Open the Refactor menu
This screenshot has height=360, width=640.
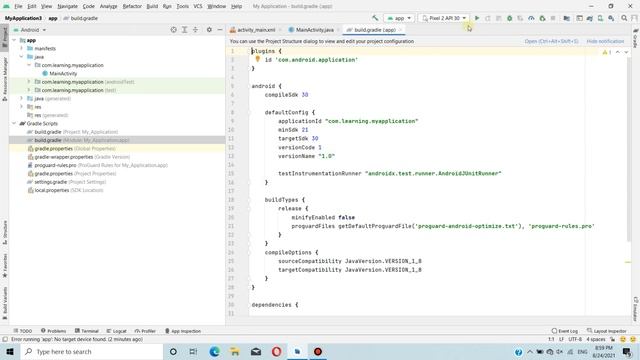point(132,6)
